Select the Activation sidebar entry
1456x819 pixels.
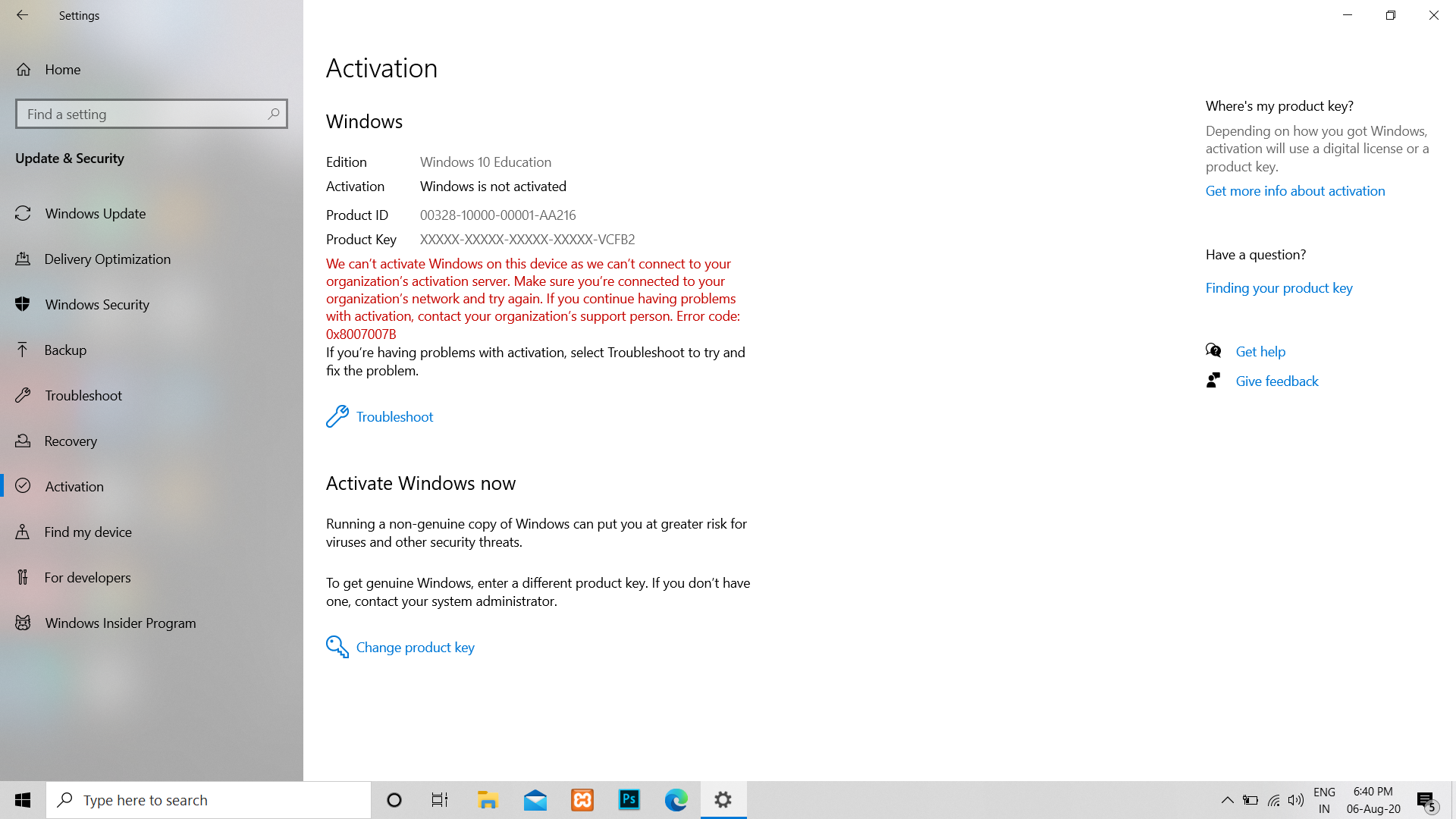click(152, 486)
